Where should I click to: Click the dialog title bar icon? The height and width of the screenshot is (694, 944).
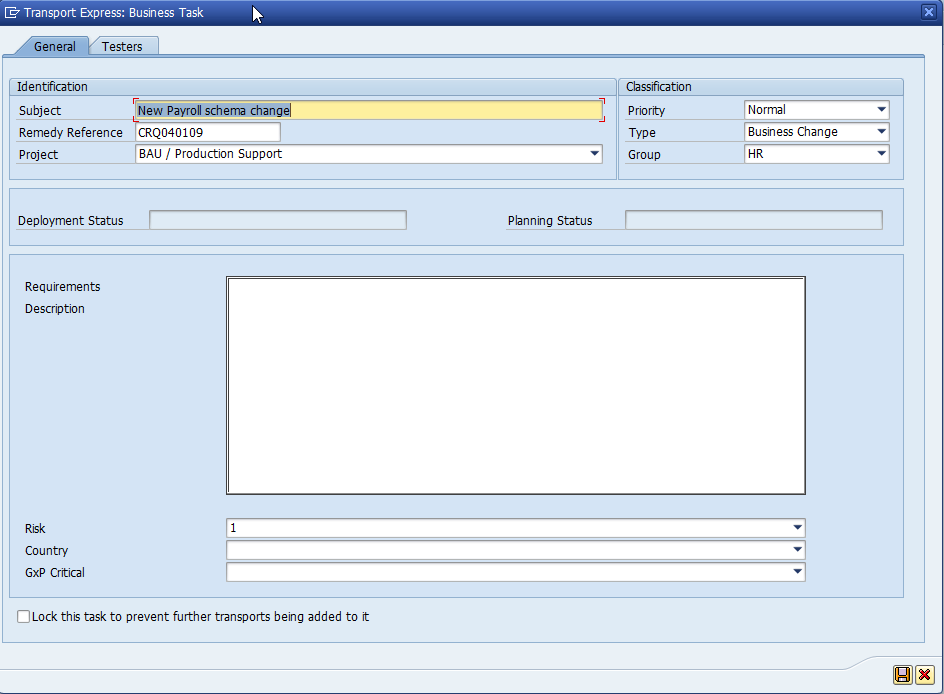tap(11, 13)
